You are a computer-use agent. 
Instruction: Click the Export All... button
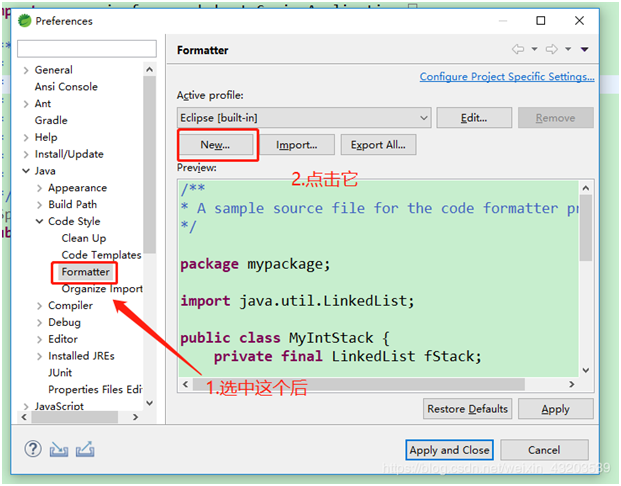click(378, 145)
